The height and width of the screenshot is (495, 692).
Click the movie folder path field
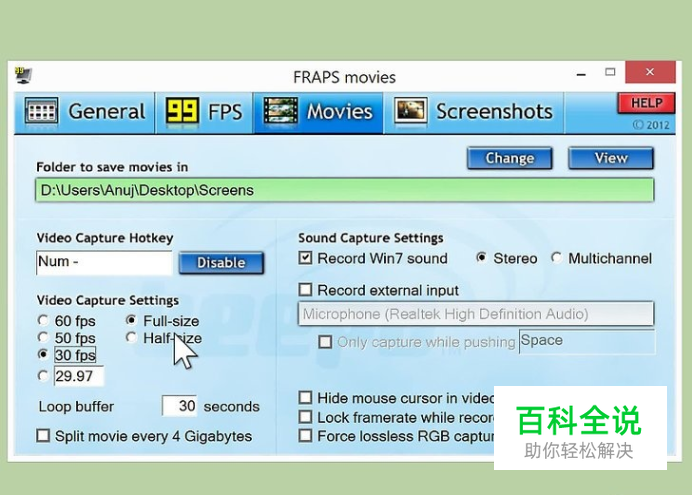[x=344, y=190]
